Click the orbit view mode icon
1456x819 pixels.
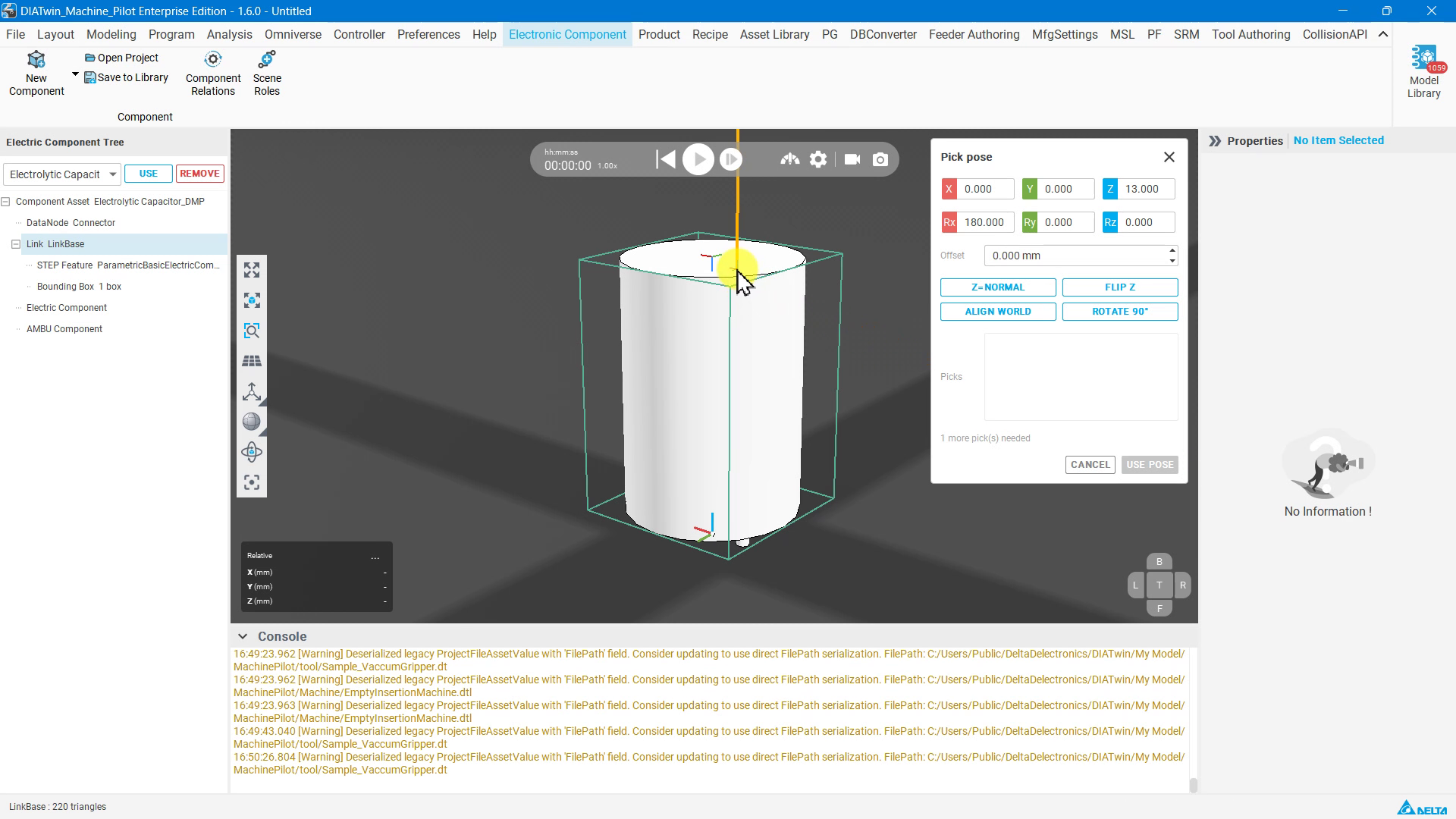[x=252, y=453]
